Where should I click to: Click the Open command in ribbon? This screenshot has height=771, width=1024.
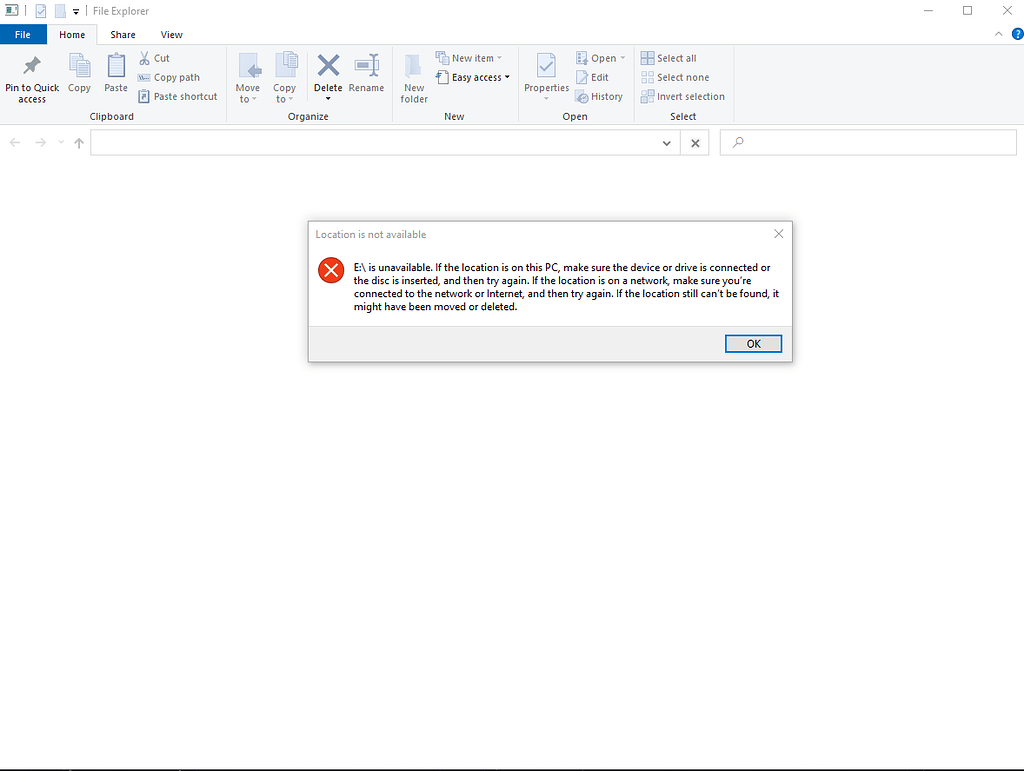pyautogui.click(x=596, y=58)
